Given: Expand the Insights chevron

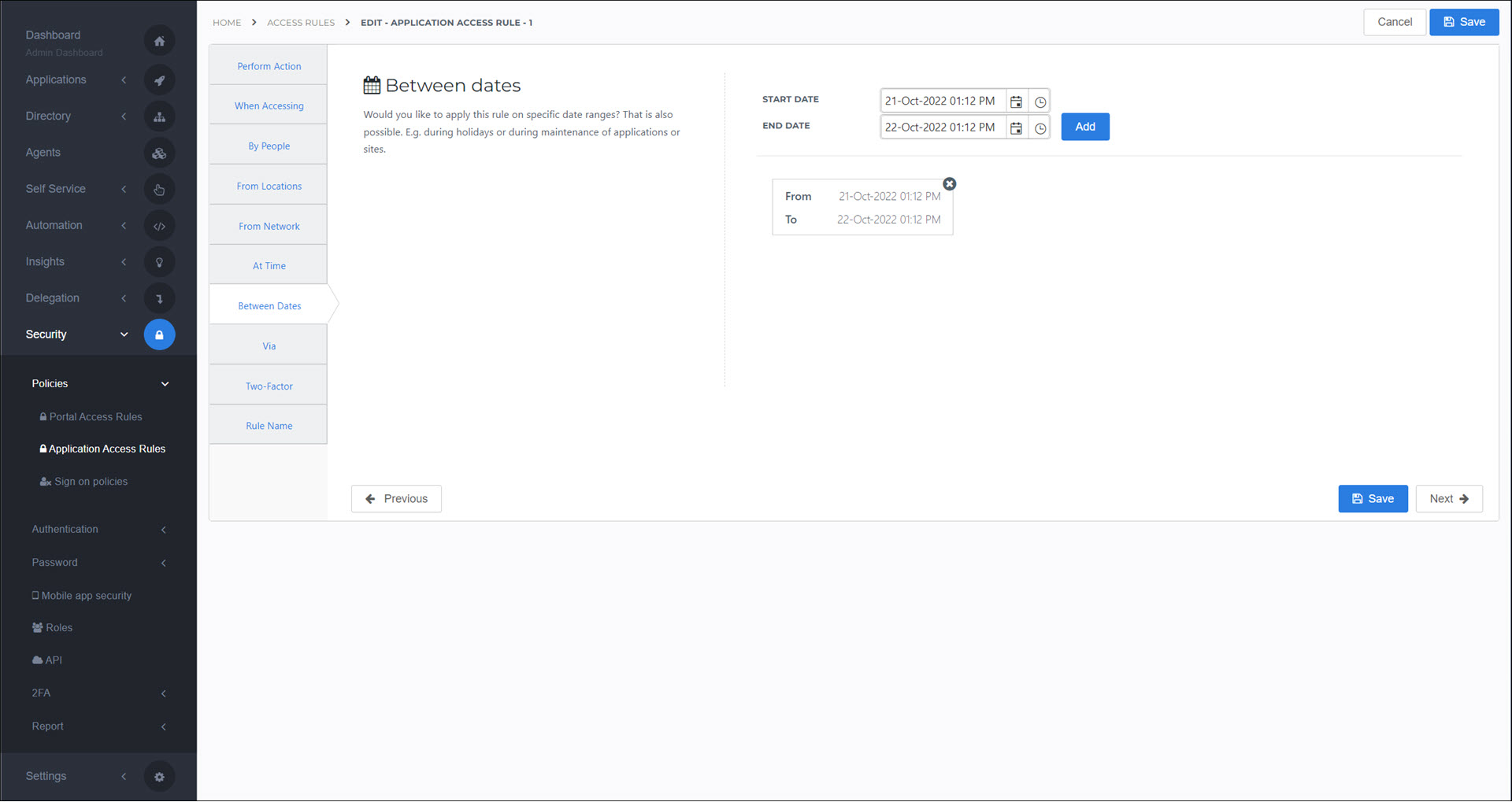Looking at the screenshot, I should (x=124, y=262).
